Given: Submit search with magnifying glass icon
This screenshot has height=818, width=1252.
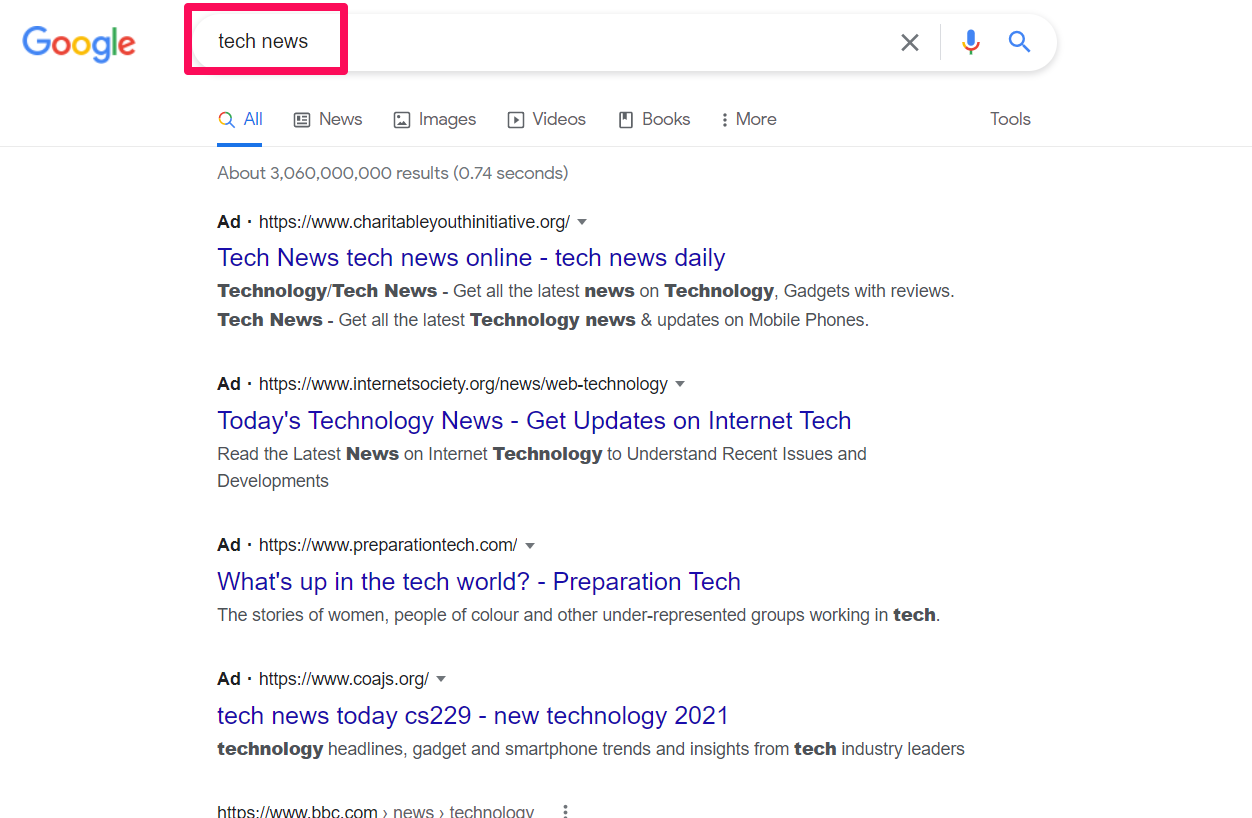Looking at the screenshot, I should click(1019, 42).
